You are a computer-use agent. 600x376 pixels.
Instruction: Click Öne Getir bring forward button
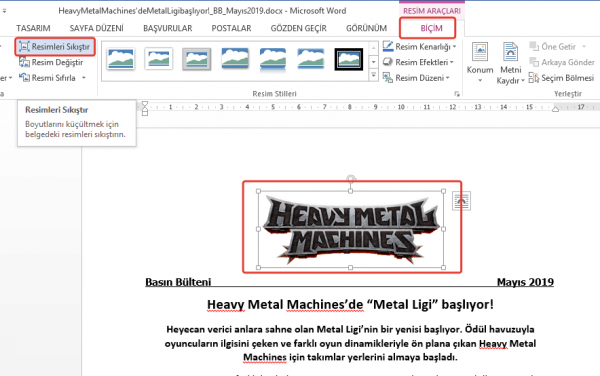coord(553,47)
